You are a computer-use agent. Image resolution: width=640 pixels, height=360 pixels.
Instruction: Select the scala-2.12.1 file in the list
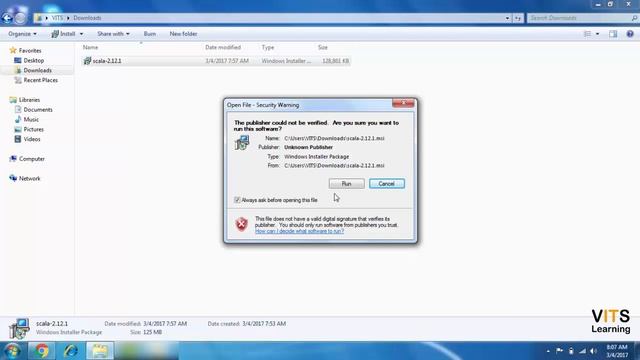click(x=216, y=61)
